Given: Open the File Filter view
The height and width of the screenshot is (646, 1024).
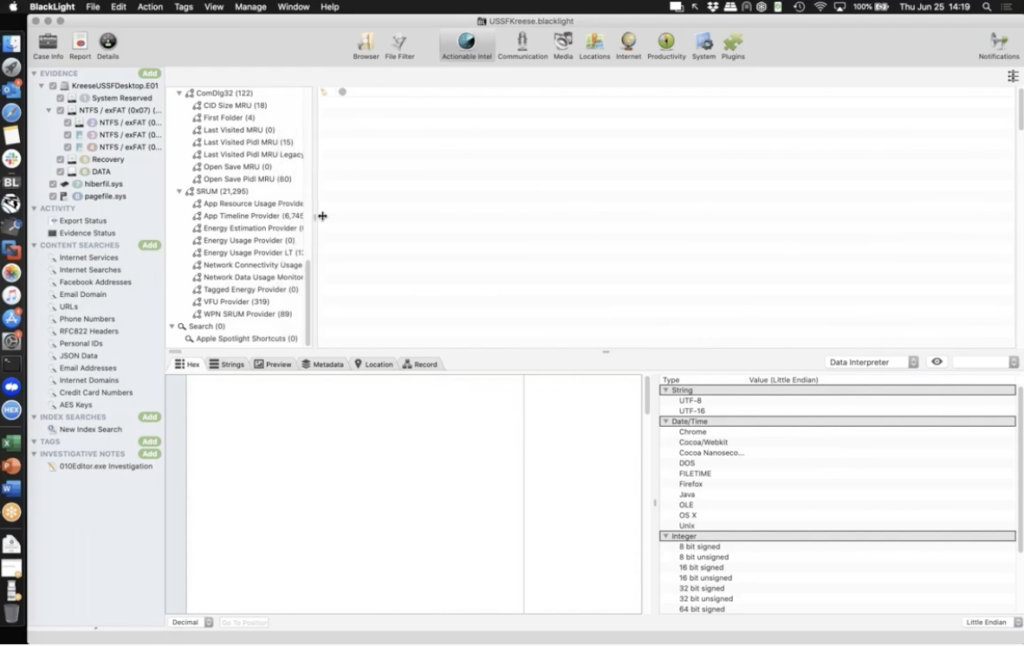Looking at the screenshot, I should (x=399, y=46).
